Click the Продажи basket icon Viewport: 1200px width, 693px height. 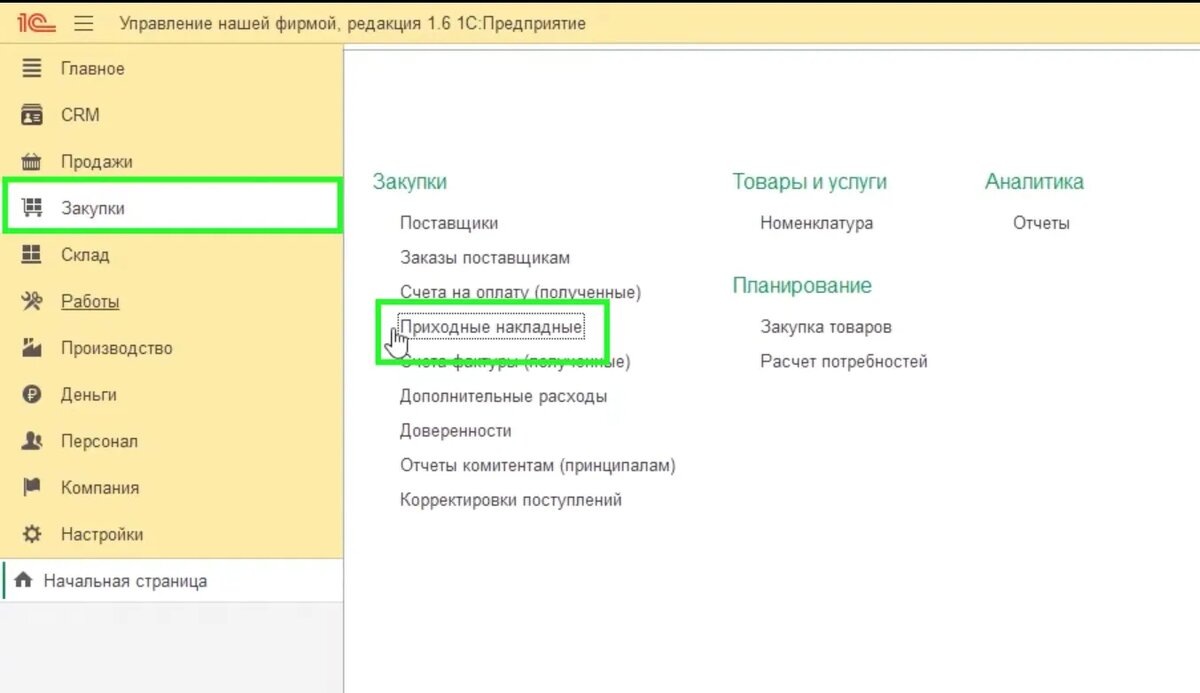pyautogui.click(x=33, y=162)
